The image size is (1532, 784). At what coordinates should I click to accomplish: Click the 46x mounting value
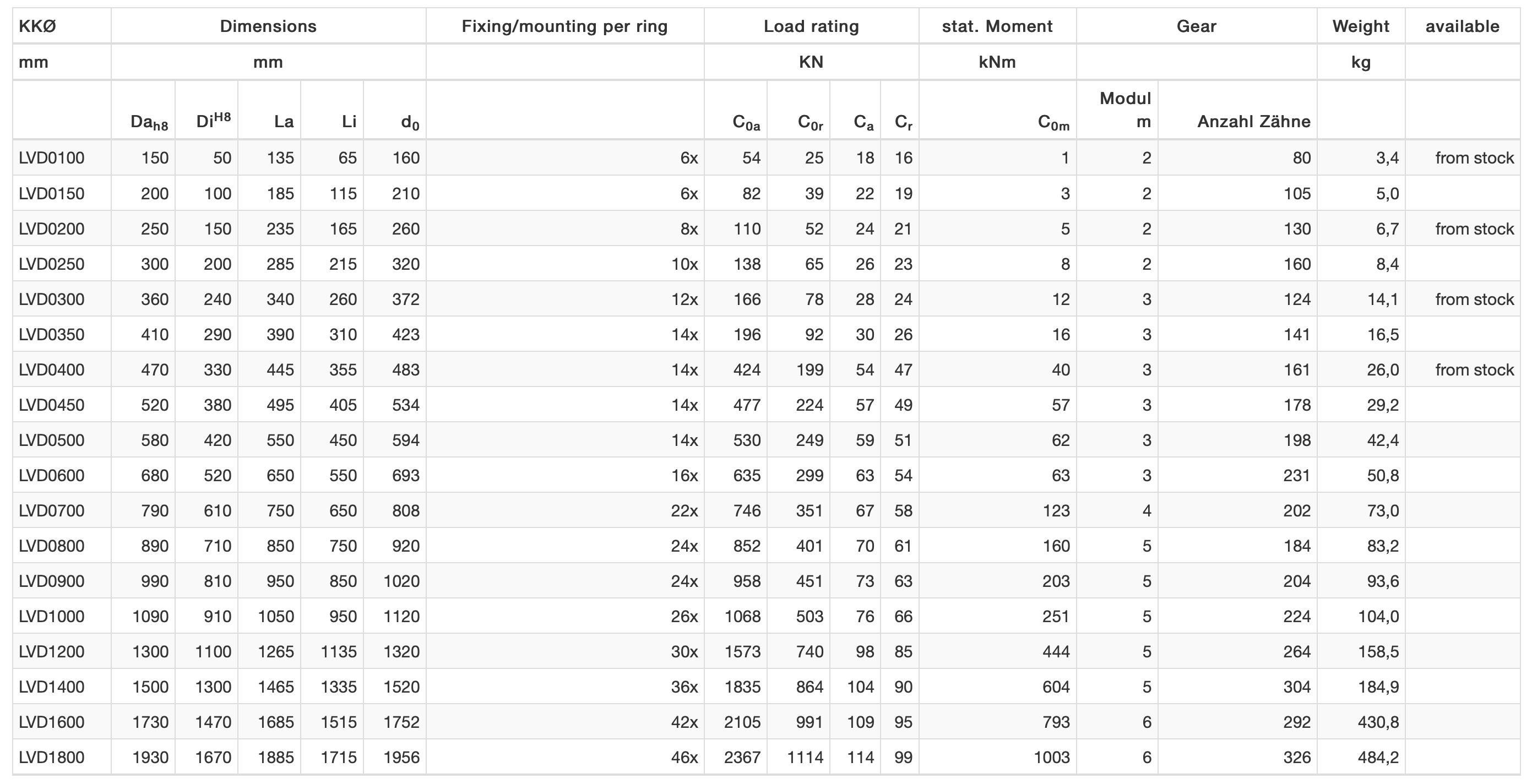(x=684, y=757)
